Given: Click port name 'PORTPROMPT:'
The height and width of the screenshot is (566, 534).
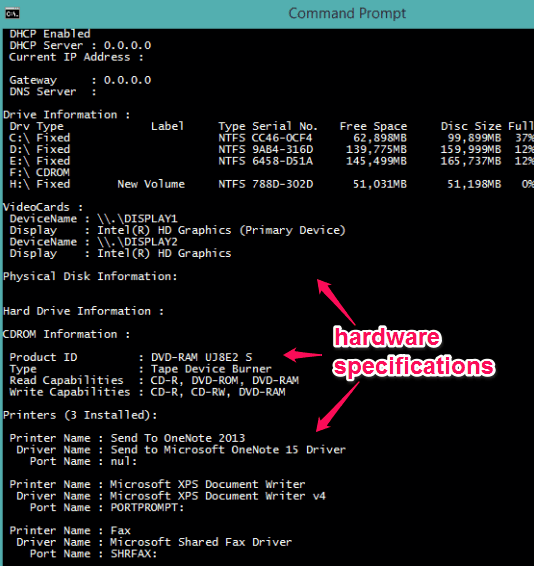Looking at the screenshot, I should coord(147,508).
